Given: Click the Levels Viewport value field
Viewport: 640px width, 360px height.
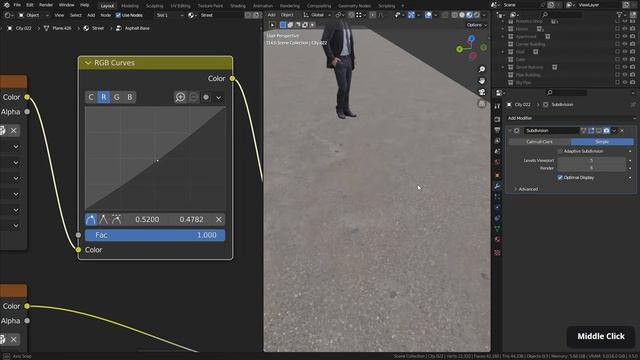Looking at the screenshot, I should click(591, 160).
